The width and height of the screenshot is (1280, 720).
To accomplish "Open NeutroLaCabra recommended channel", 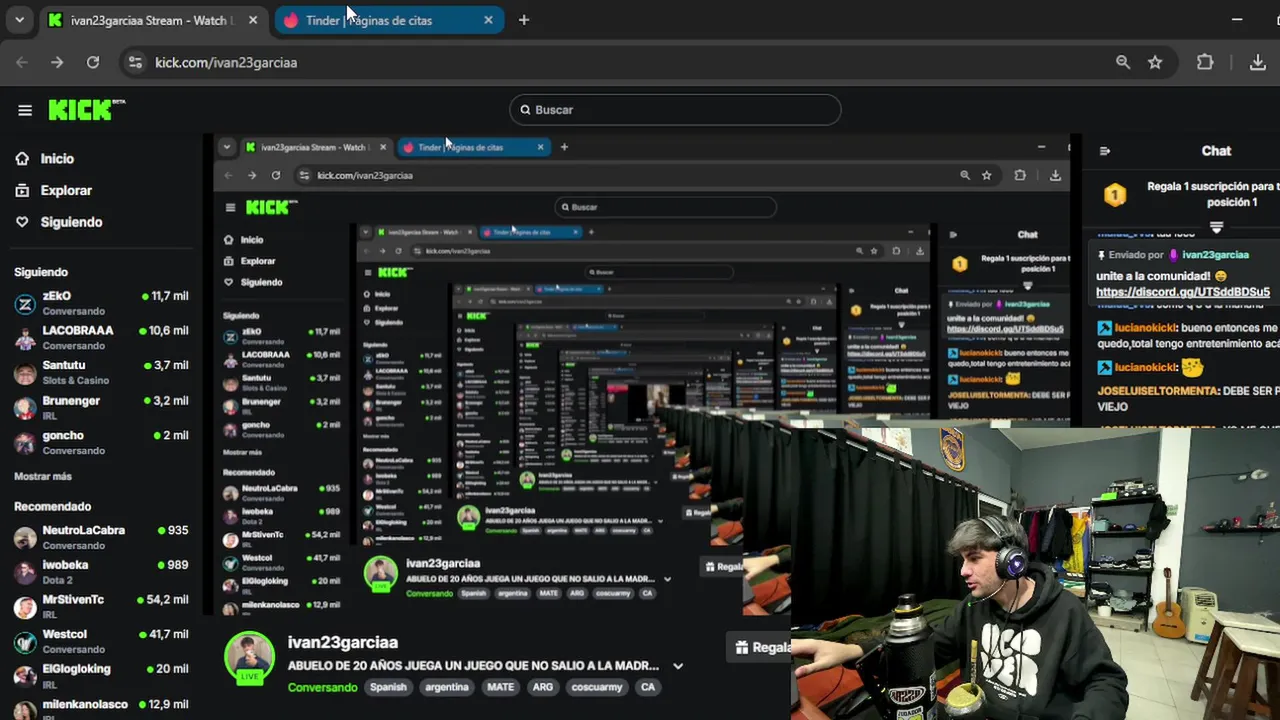I will click(100, 537).
